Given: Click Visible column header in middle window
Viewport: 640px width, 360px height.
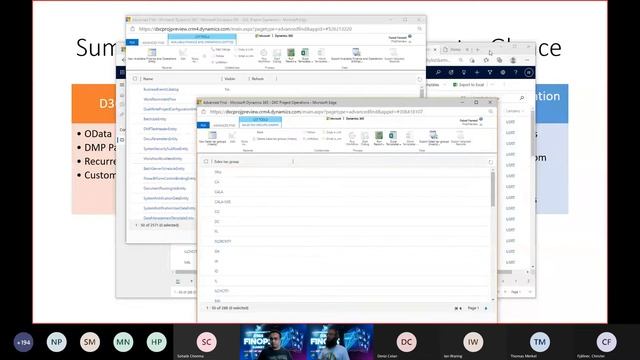Looking at the screenshot, I should [230, 79].
